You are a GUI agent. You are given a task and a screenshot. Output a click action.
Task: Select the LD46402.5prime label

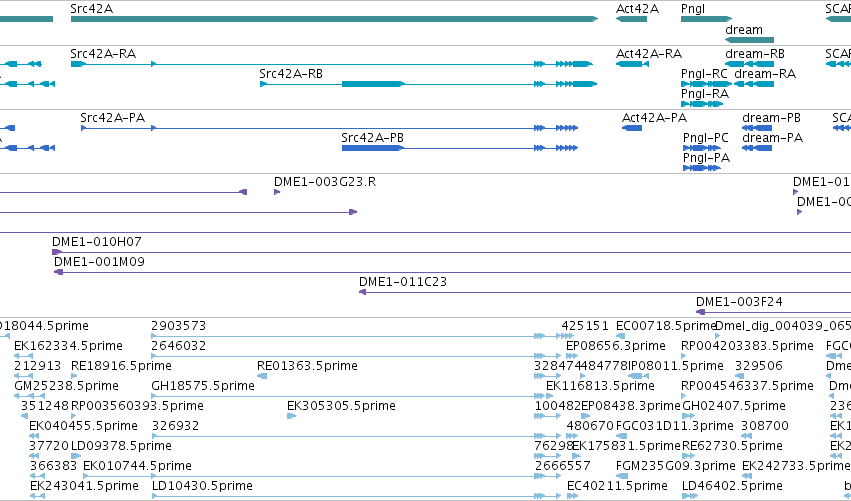732,486
